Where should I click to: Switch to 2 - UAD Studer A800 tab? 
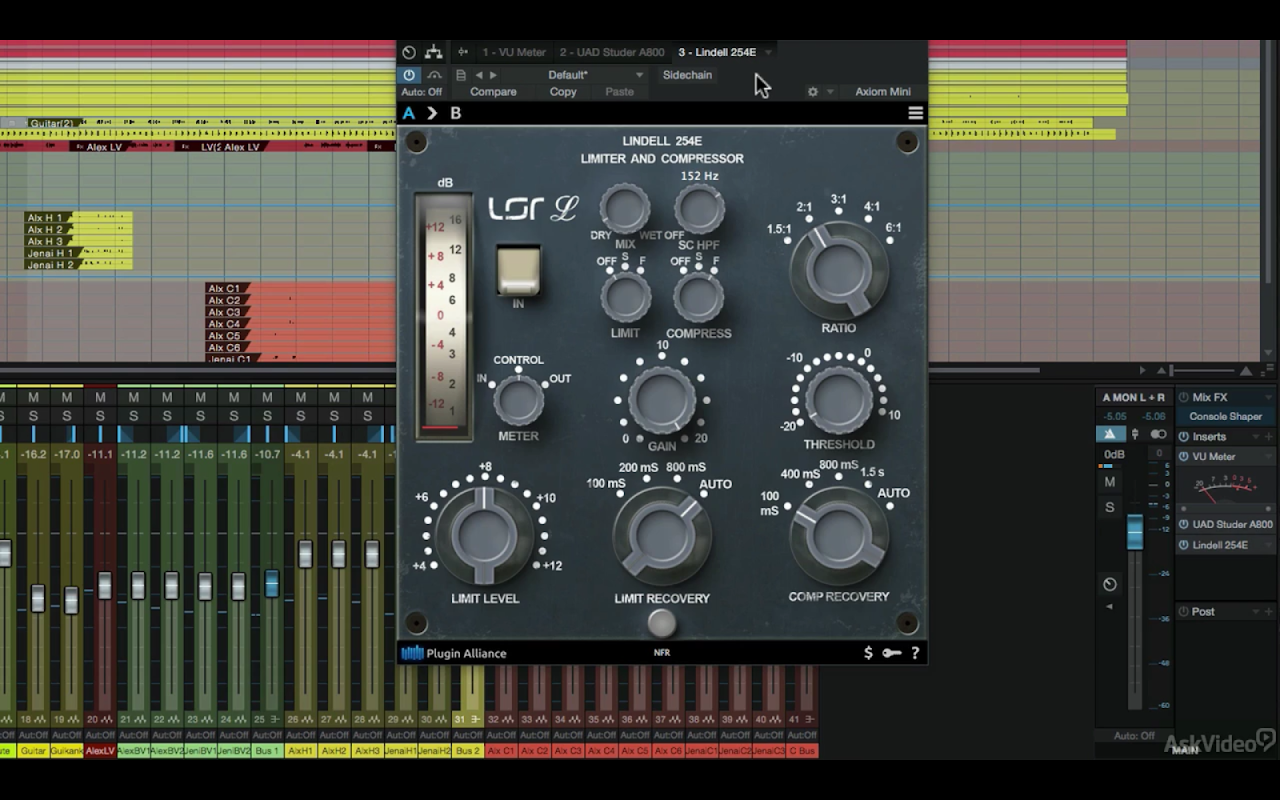click(x=611, y=52)
